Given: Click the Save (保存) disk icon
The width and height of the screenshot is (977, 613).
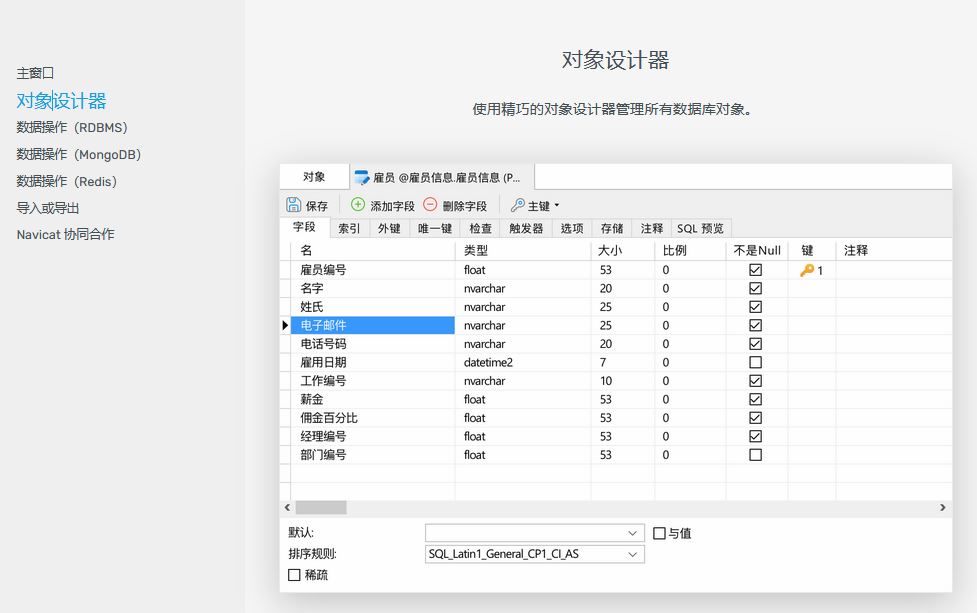Looking at the screenshot, I should [x=294, y=205].
